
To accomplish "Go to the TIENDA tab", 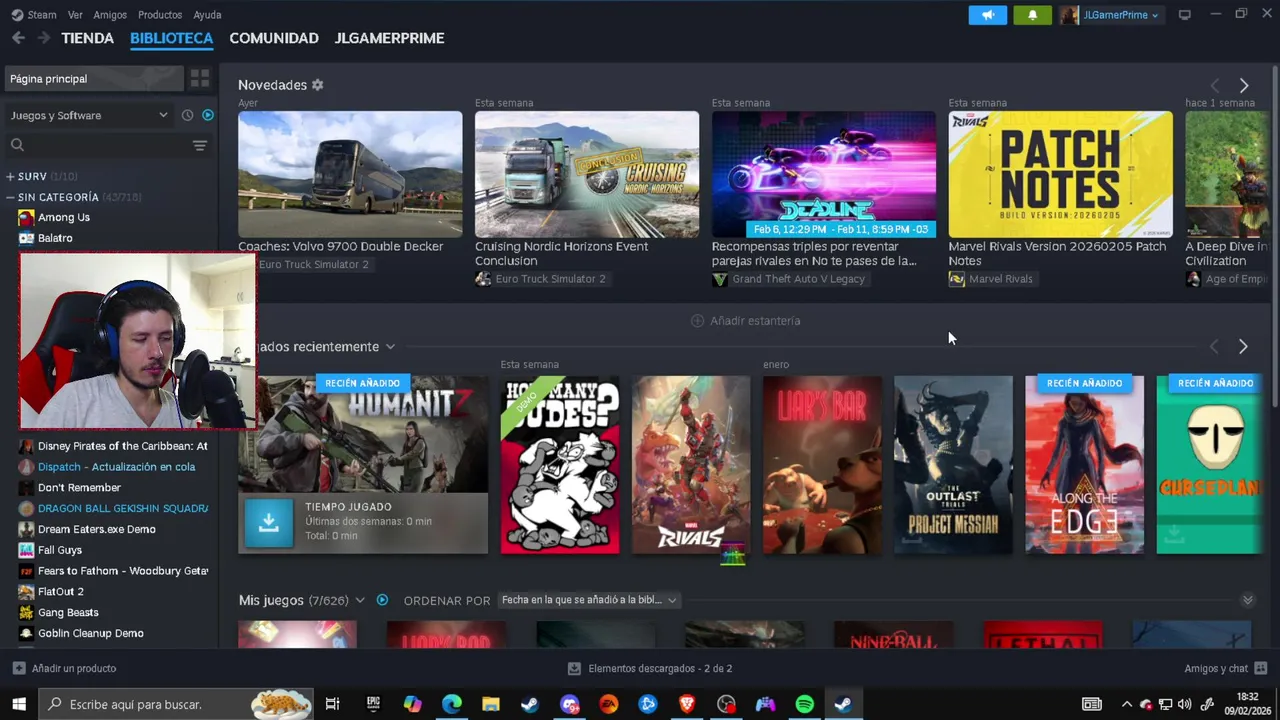I will click(88, 38).
